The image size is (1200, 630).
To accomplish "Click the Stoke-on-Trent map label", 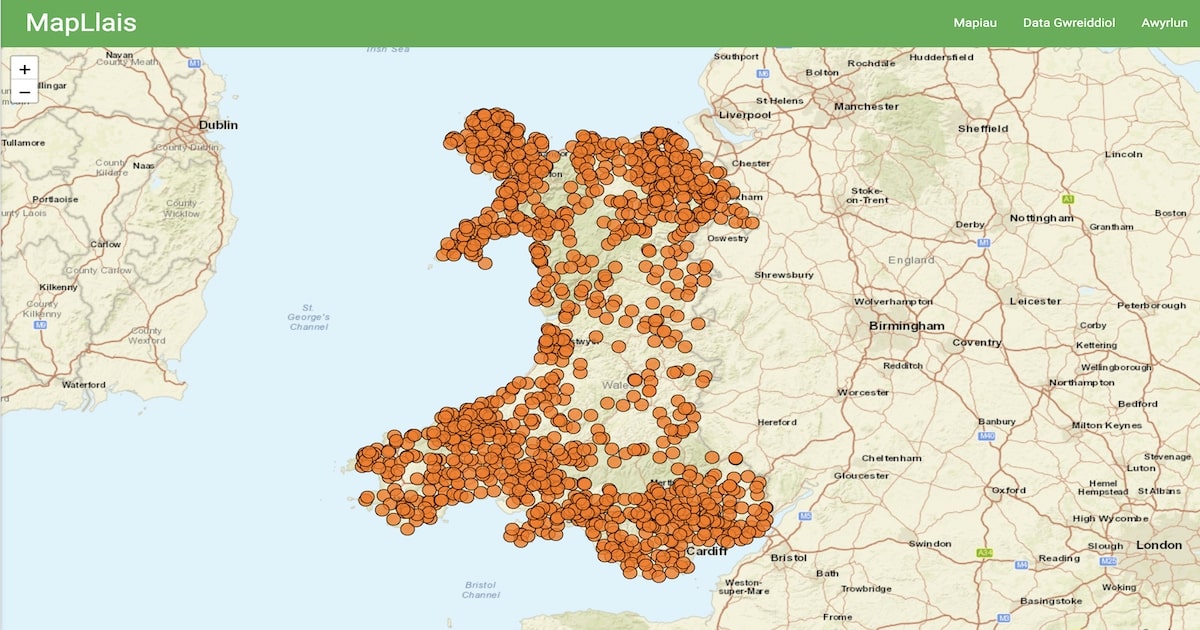I will (x=867, y=195).
